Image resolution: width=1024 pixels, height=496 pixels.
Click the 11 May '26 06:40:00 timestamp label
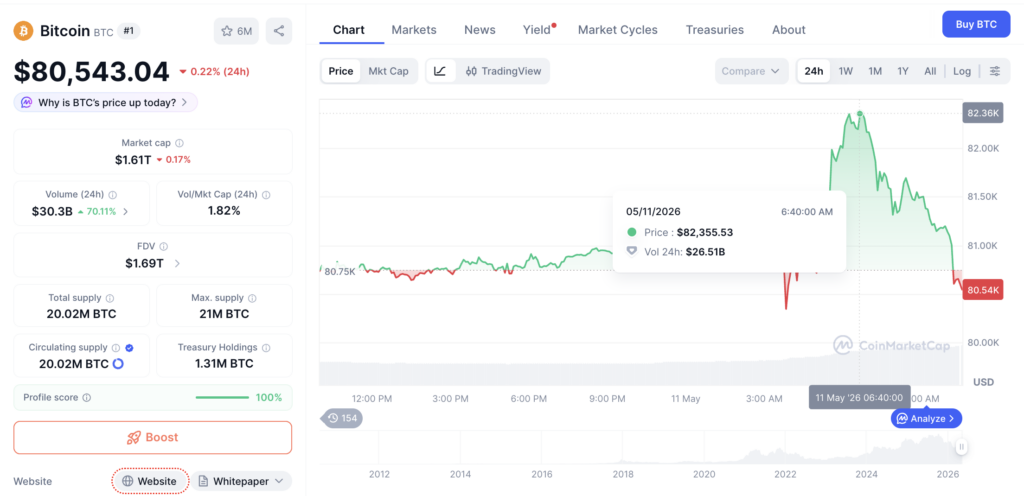pos(859,397)
